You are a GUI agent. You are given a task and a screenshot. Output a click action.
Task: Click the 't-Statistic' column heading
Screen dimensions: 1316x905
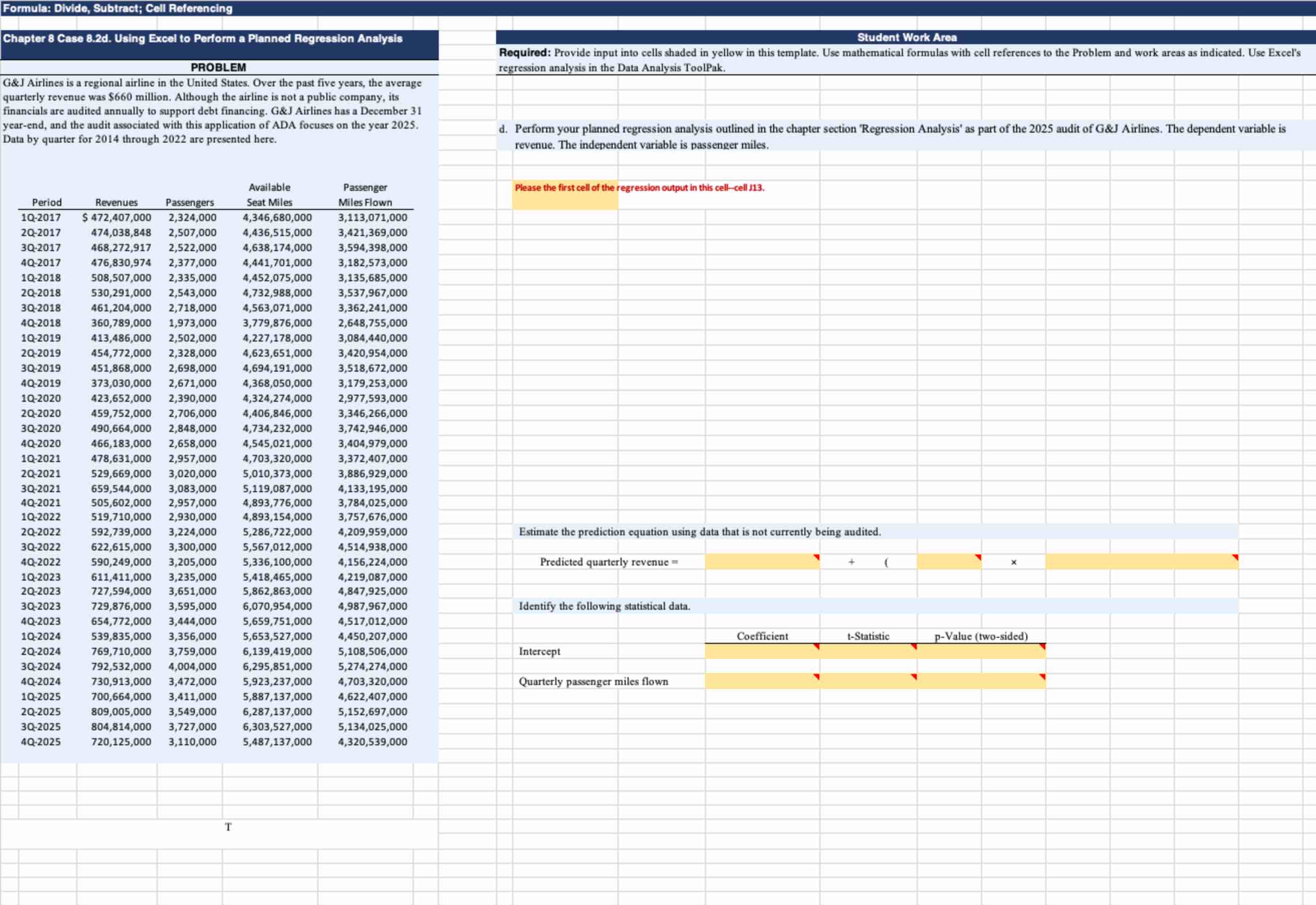868,636
